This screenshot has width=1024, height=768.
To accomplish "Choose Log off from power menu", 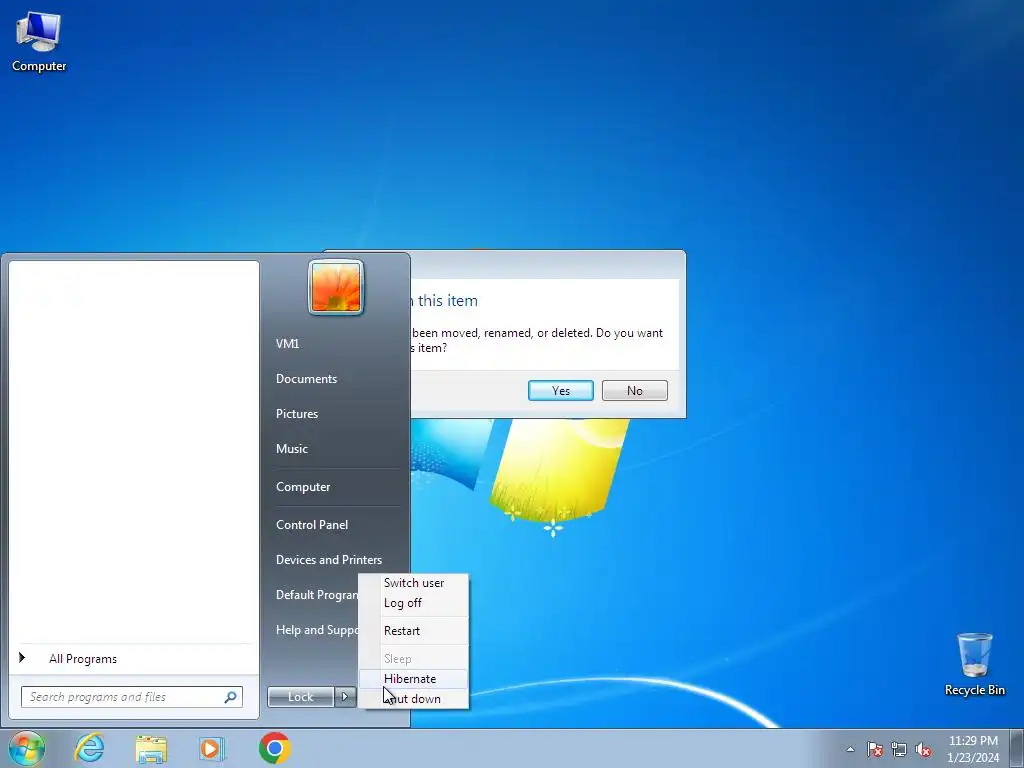I will [x=414, y=603].
